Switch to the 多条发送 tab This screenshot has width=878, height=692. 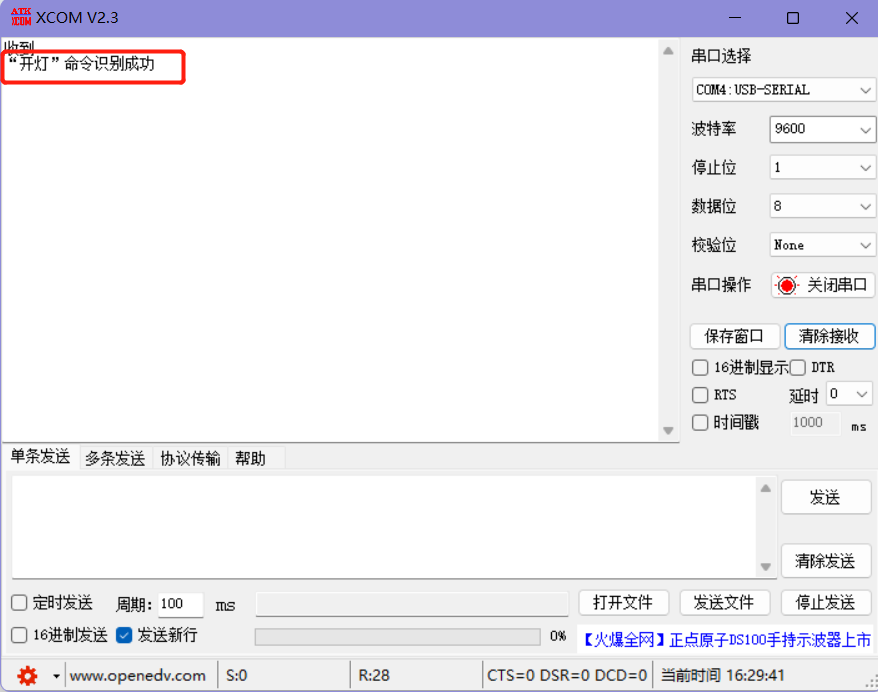[x=115, y=459]
